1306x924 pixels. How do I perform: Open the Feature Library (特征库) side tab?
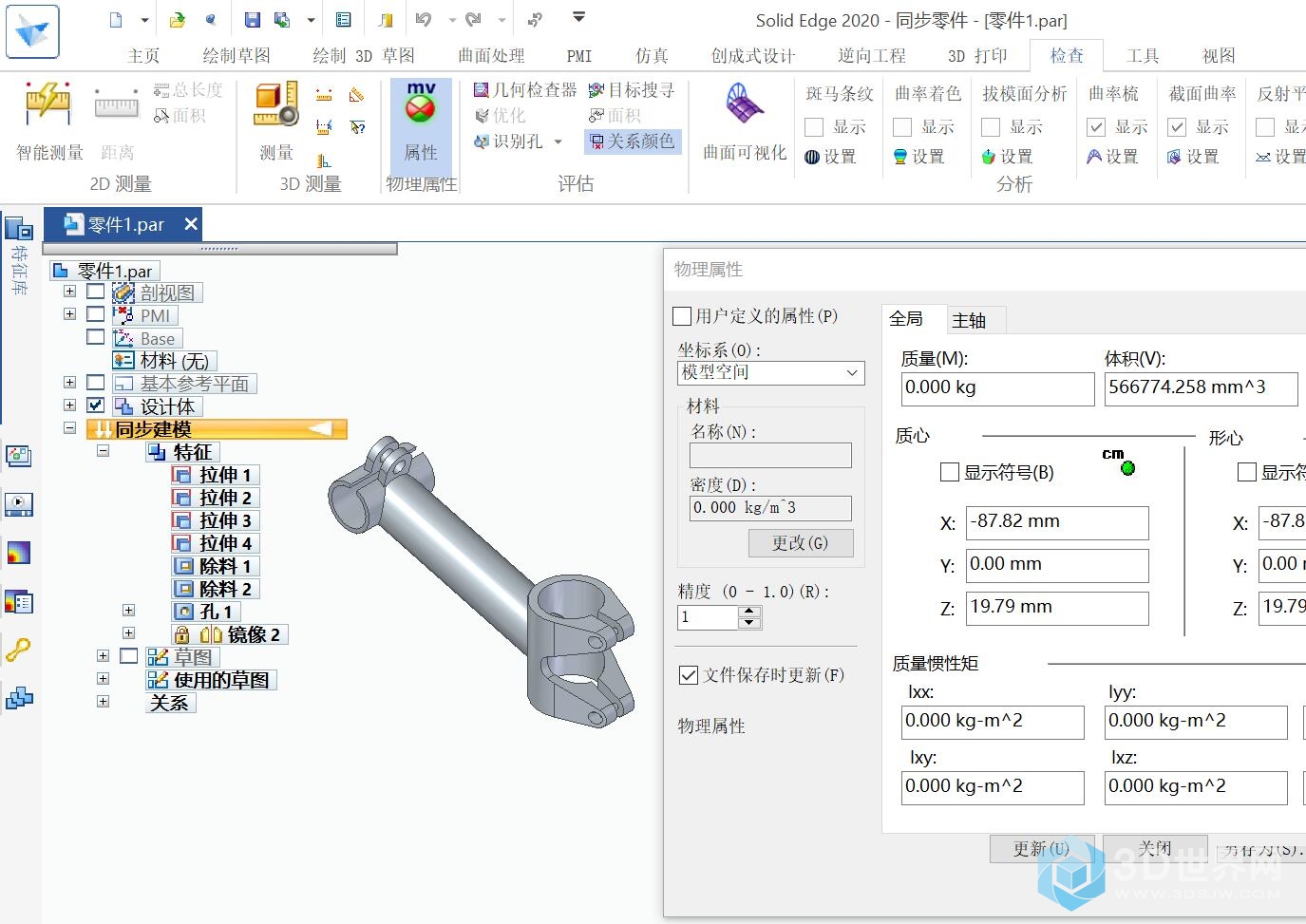(19, 255)
